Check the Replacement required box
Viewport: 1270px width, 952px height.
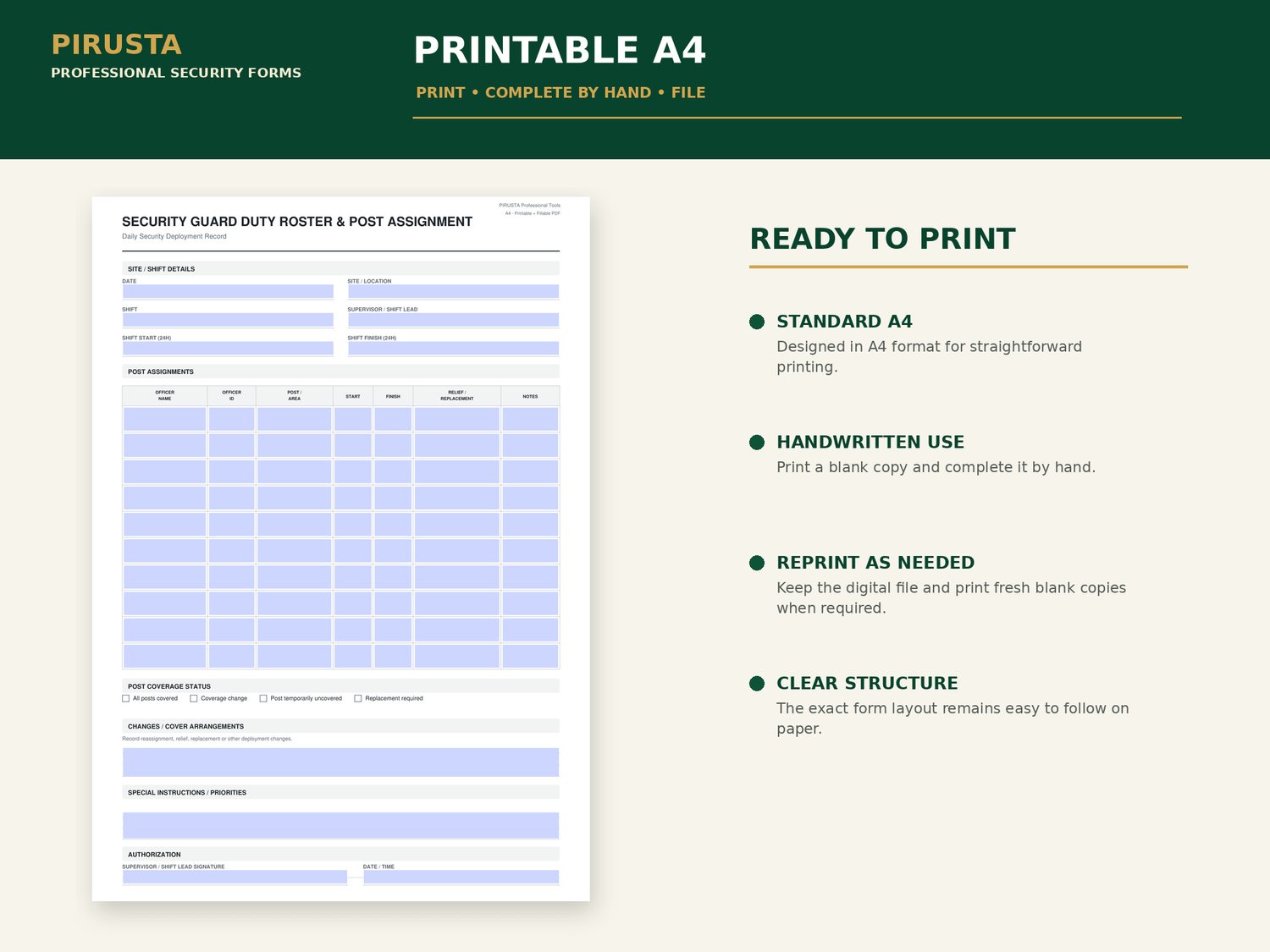[x=358, y=698]
